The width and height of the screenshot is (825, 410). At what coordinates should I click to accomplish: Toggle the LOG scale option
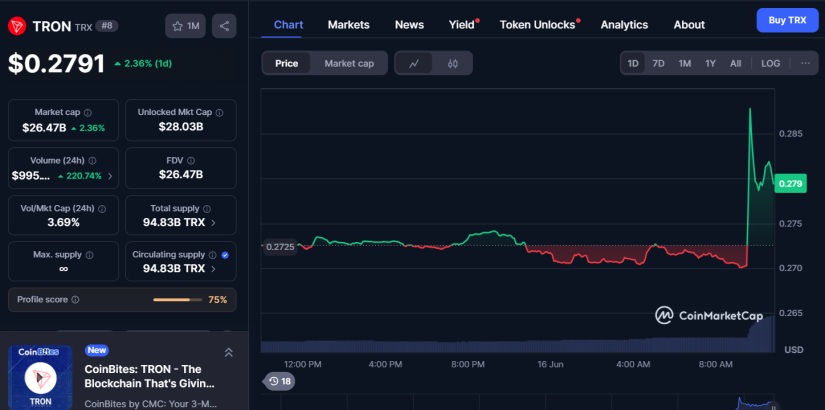(x=770, y=63)
